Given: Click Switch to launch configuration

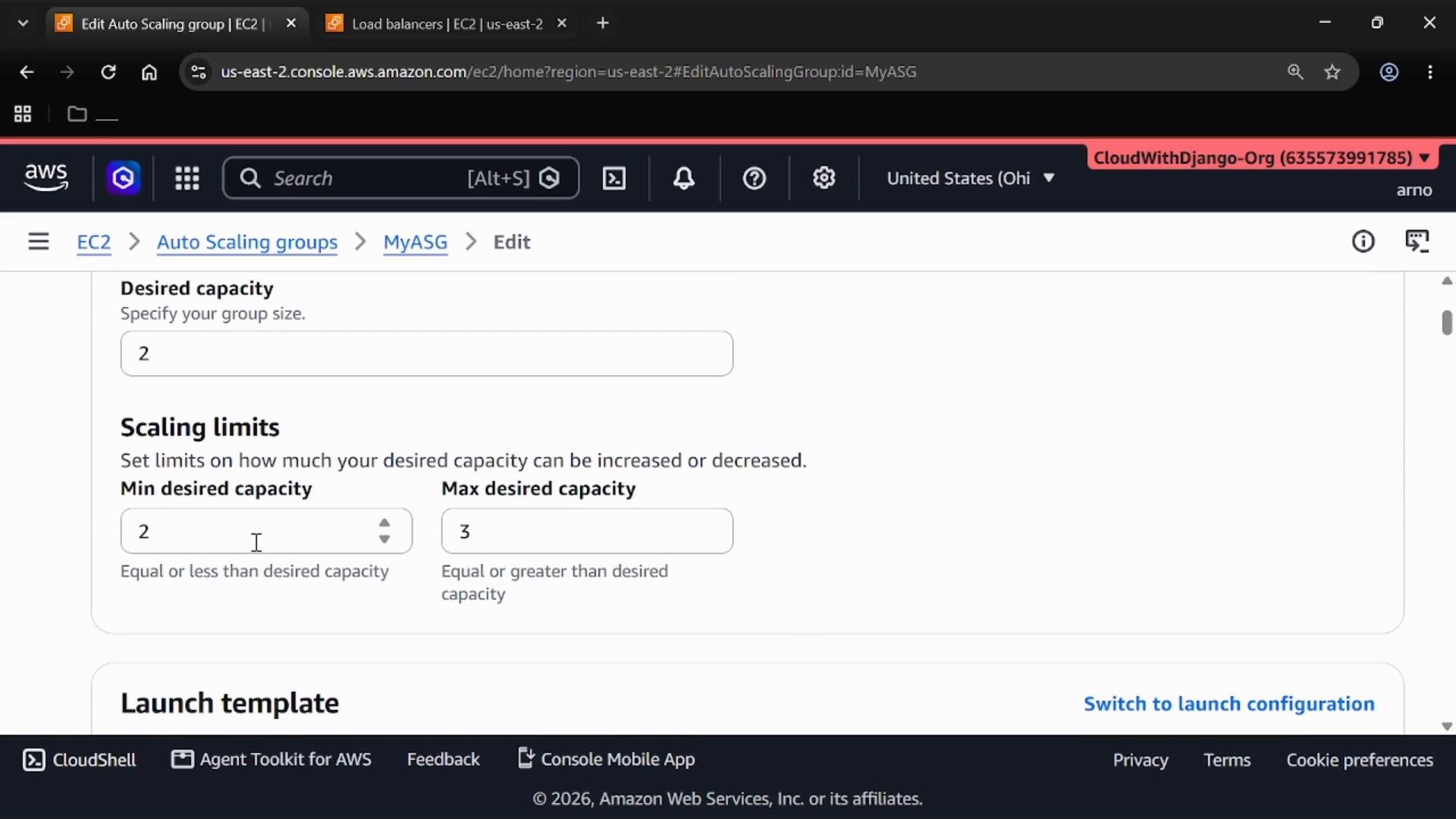Looking at the screenshot, I should 1228,704.
